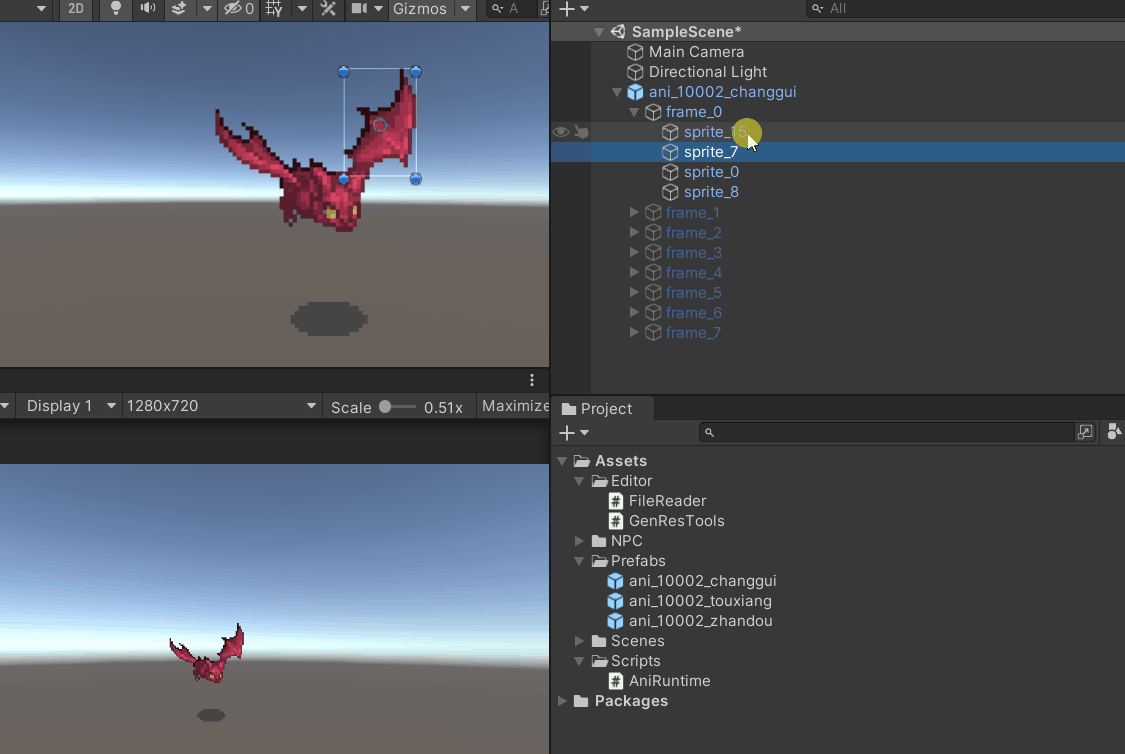Click Maximize On Play button
The height and width of the screenshot is (754, 1125).
coord(514,406)
